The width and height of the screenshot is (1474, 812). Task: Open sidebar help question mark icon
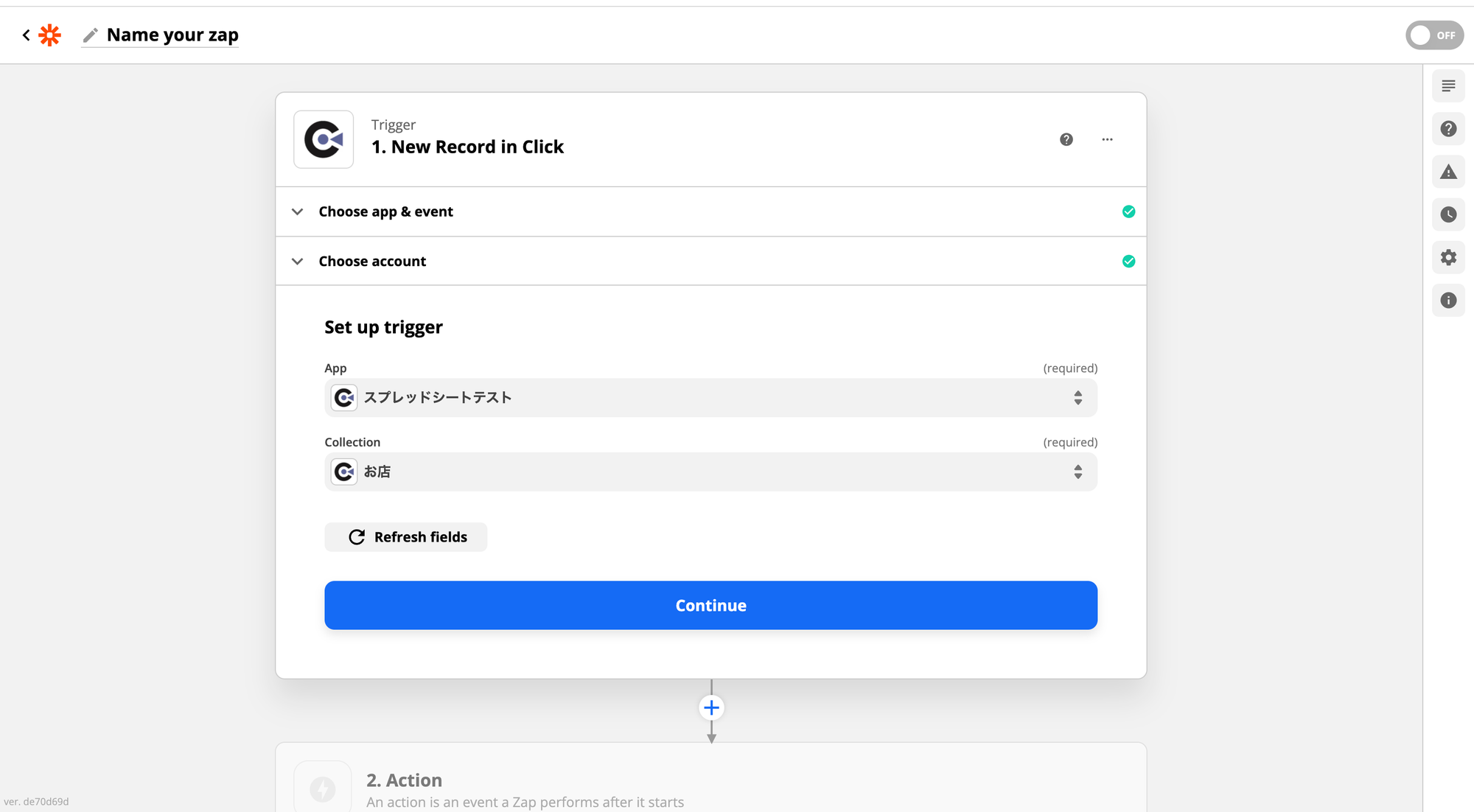[1448, 129]
